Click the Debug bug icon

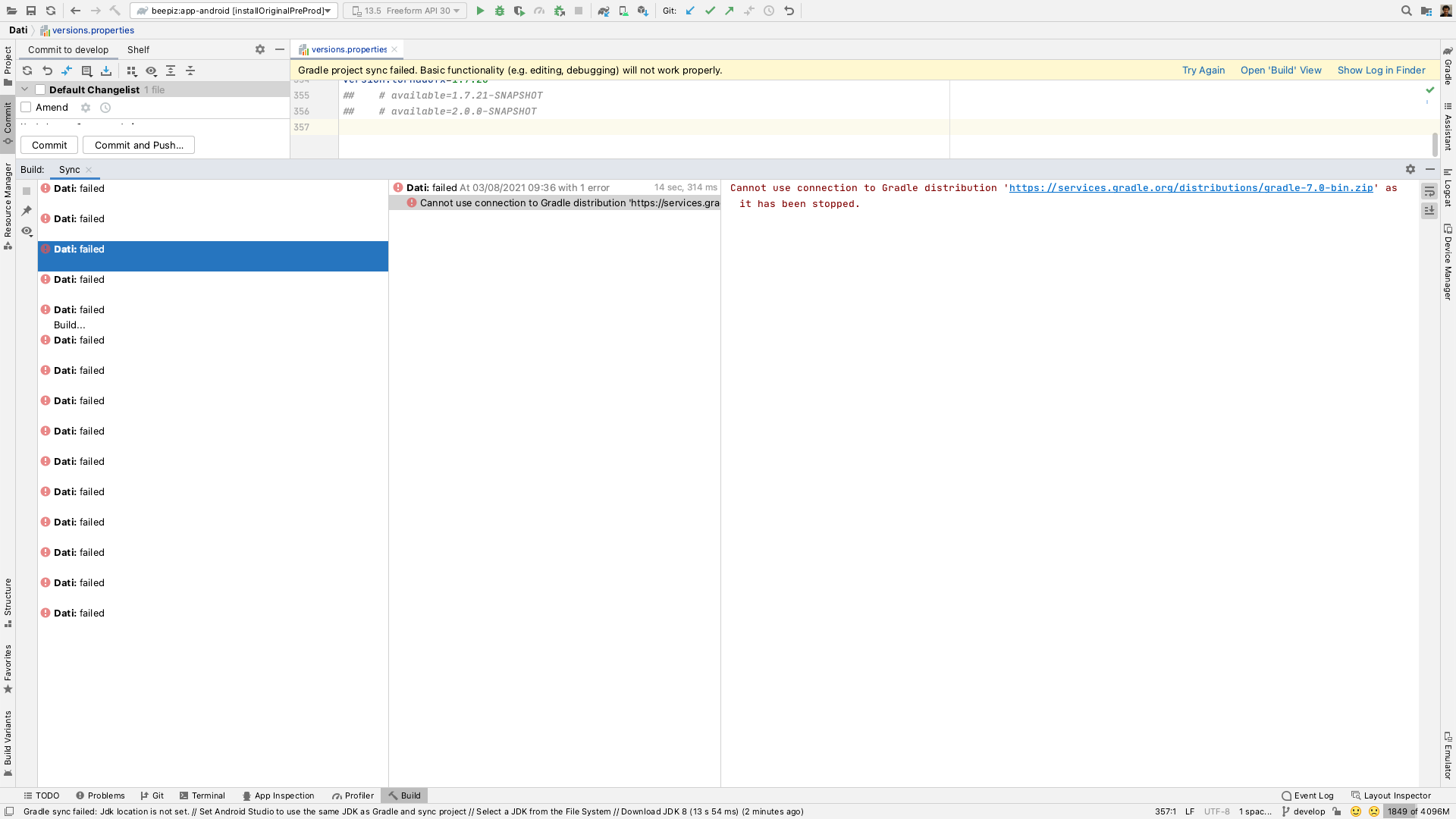[500, 11]
